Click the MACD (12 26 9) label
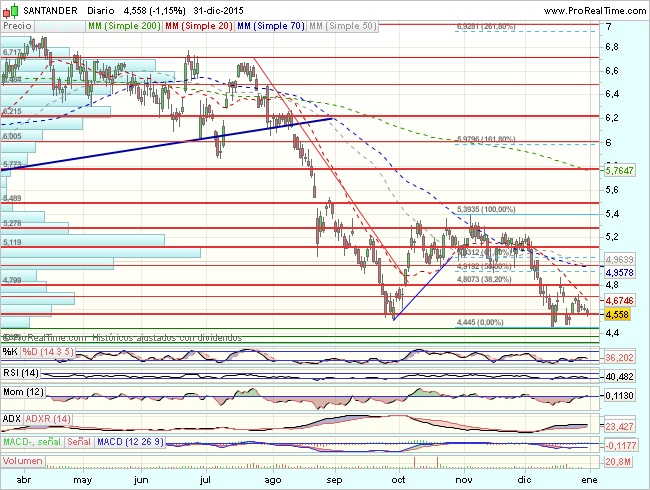The width and height of the screenshot is (650, 490). 131,442
